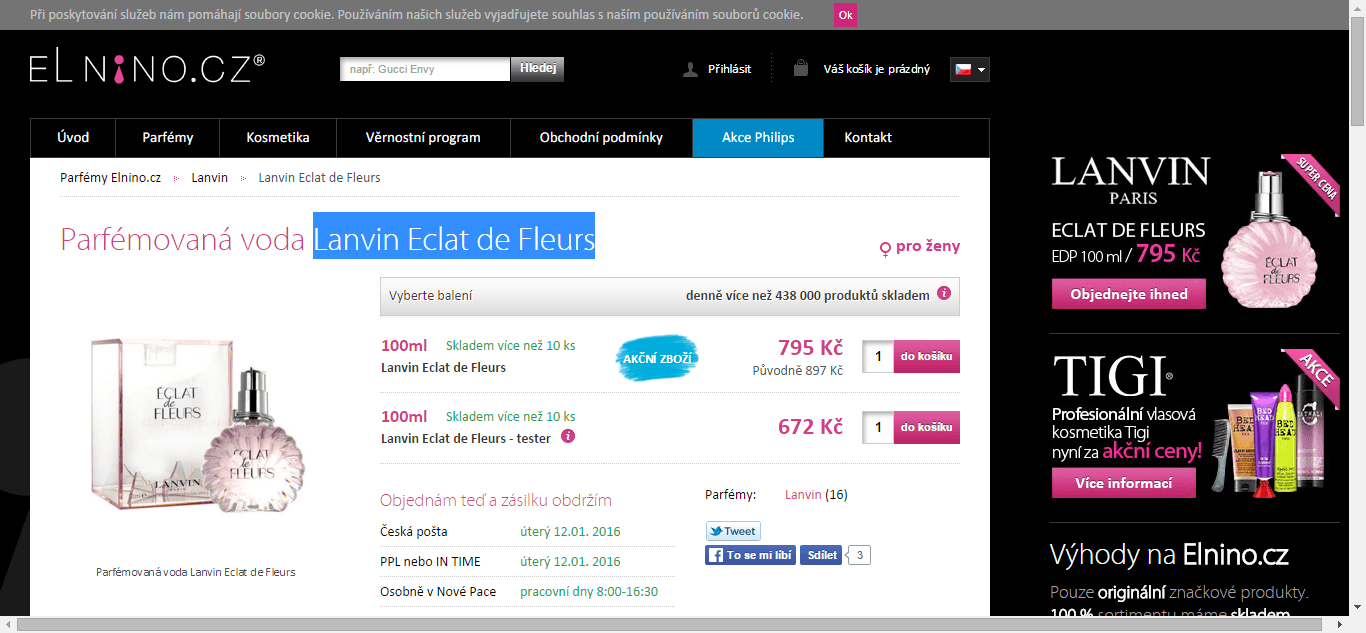The image size is (1366, 633).
Task: Add 672 Kč tester to cart
Action: pos(926,427)
